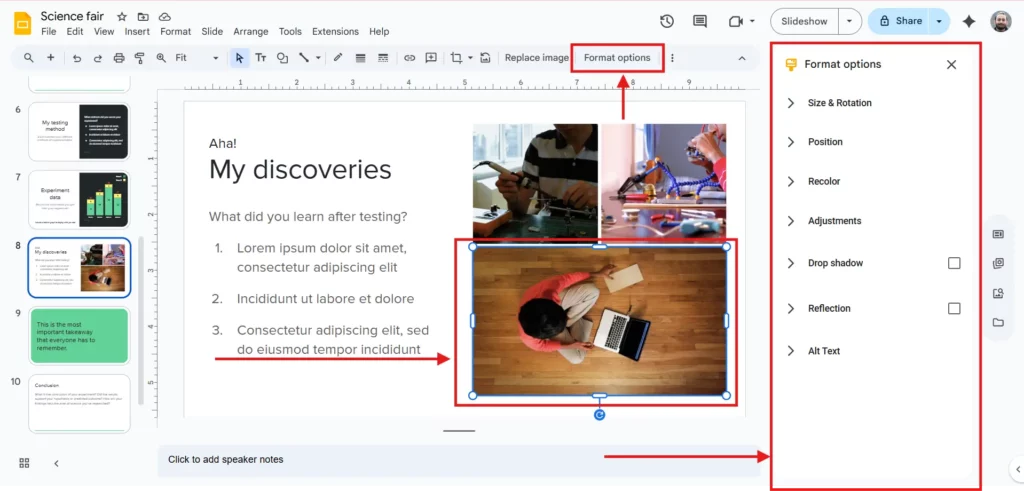This screenshot has width=1024, height=491.
Task: Open the zoom Fit dropdown
Action: click(x=197, y=58)
